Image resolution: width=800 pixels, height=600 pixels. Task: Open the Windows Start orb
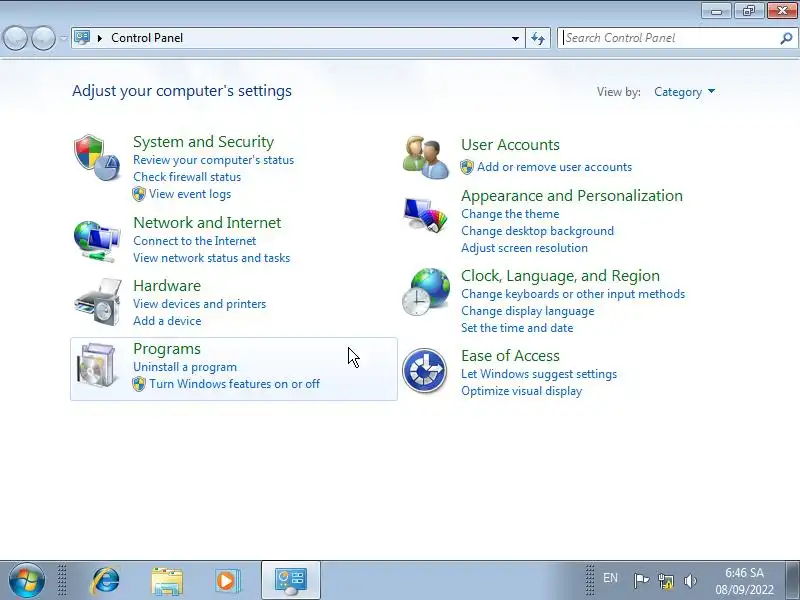27,581
